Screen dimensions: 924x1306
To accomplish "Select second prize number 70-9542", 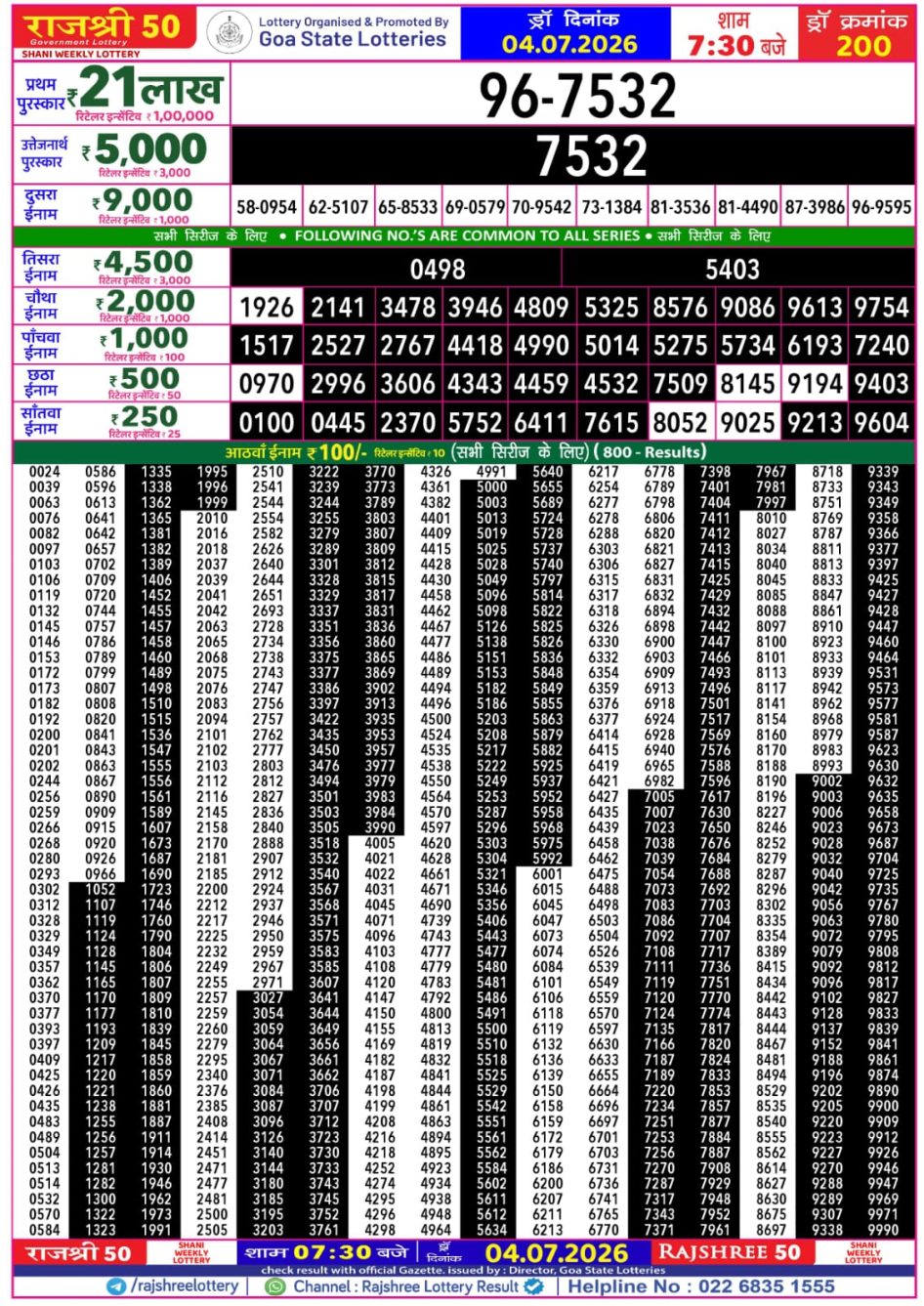I will pyautogui.click(x=541, y=207).
